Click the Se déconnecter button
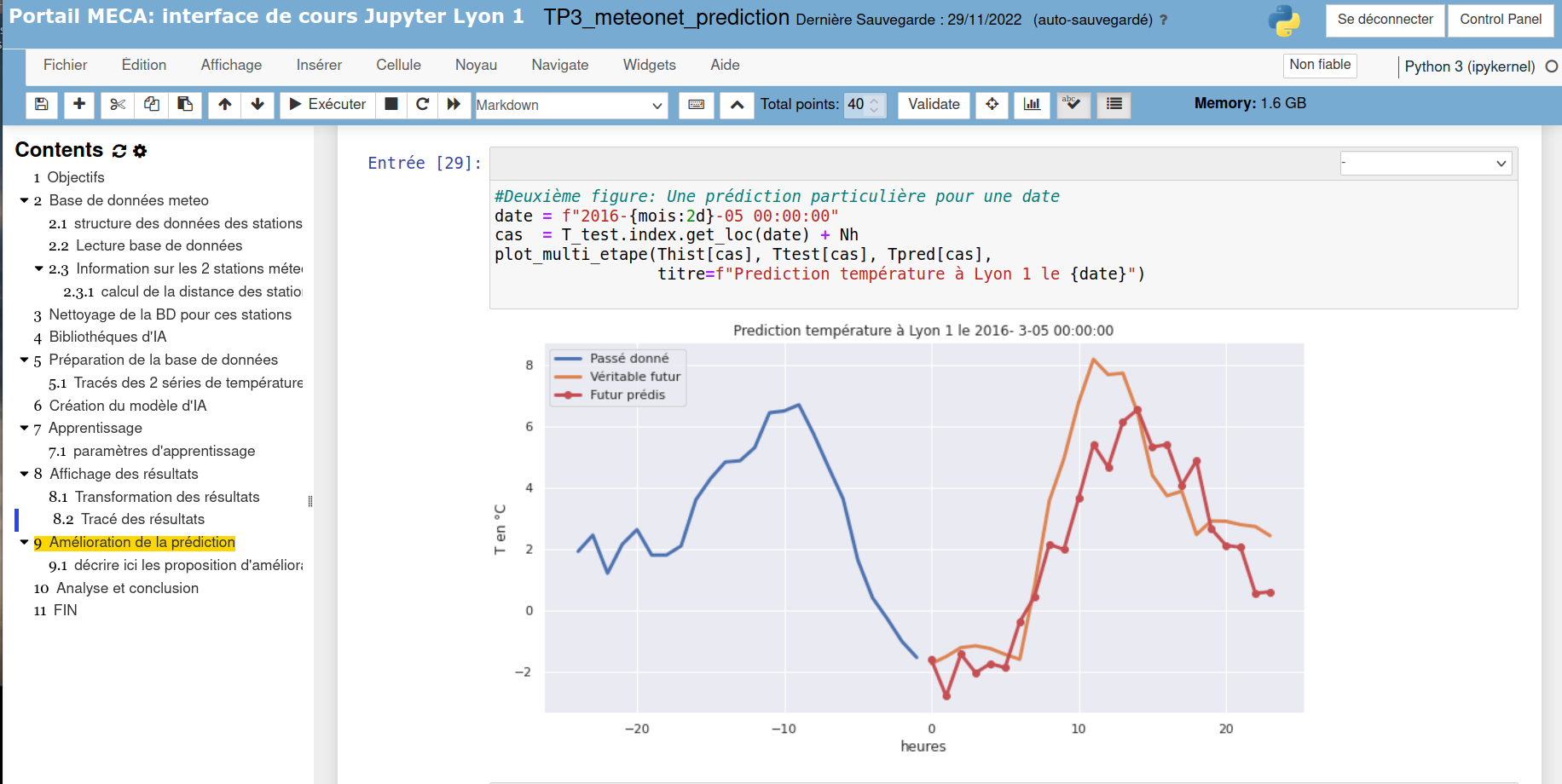Viewport: 1562px width, 784px height. tap(1385, 20)
